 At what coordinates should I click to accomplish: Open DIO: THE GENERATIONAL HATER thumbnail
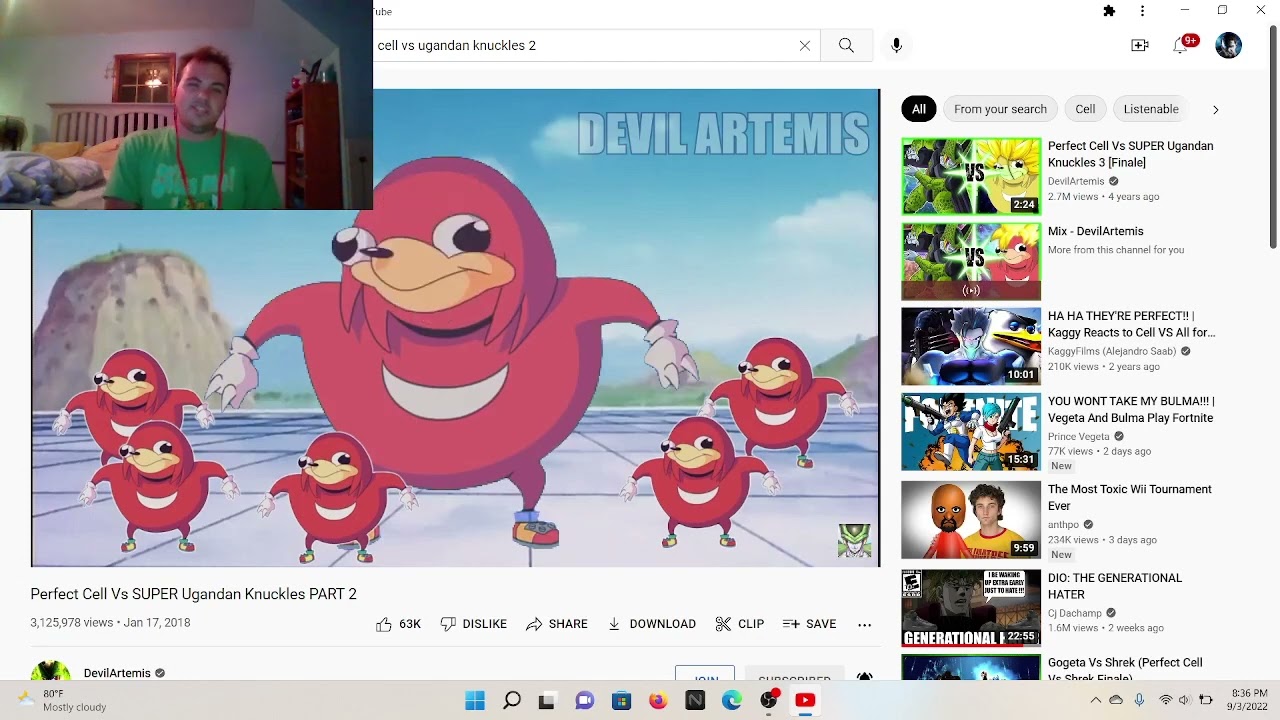[971, 608]
